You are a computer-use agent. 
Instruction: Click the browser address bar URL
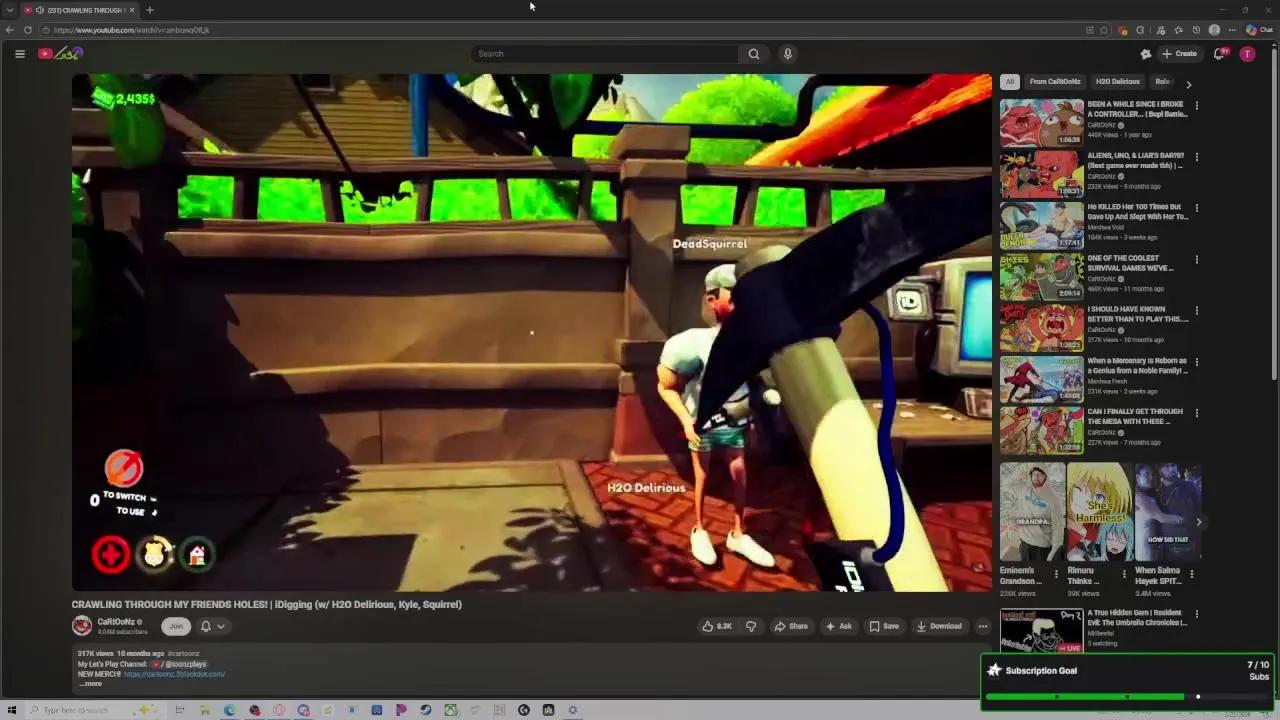point(132,30)
